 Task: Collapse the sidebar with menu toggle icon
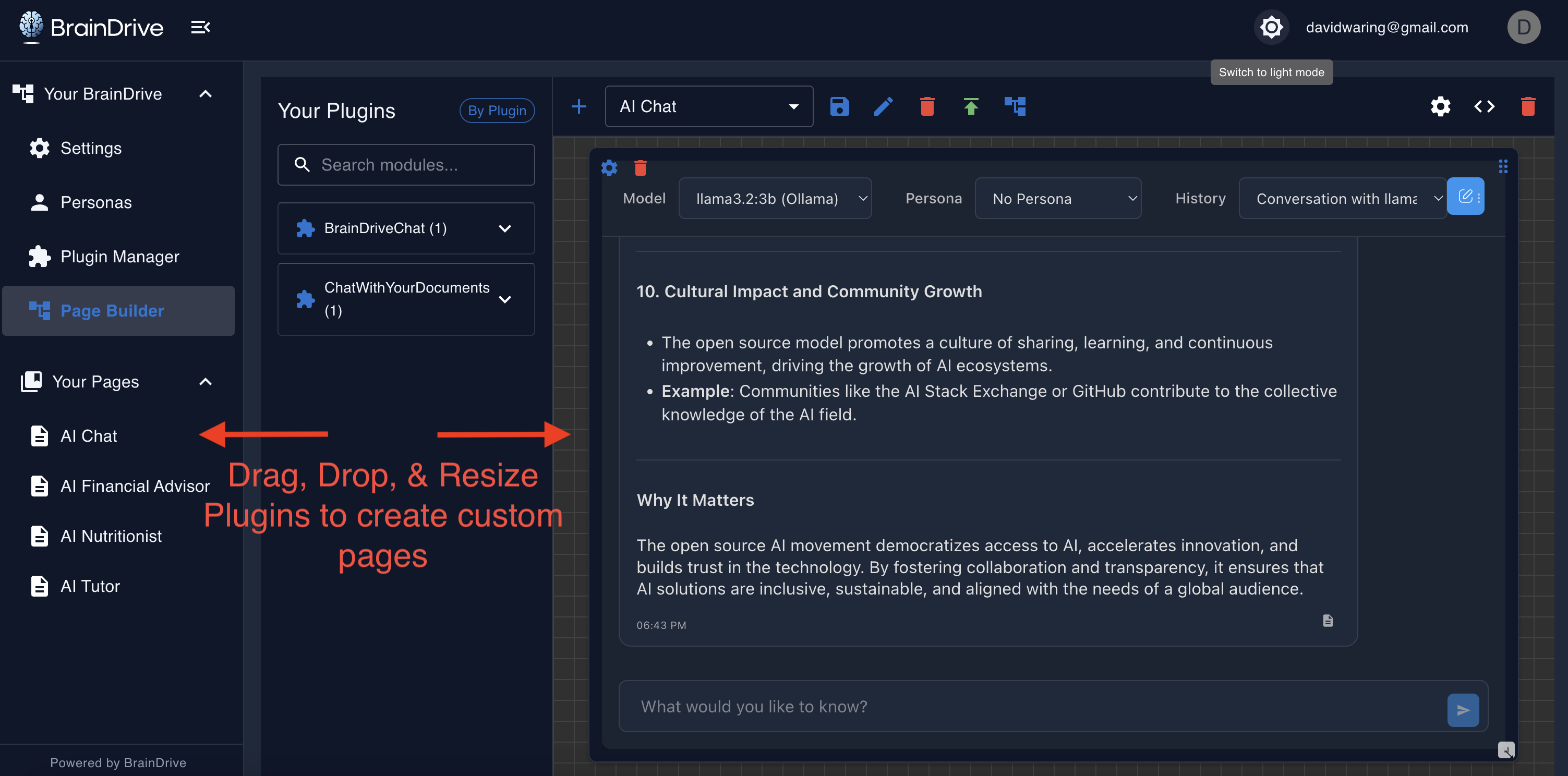[x=200, y=28]
